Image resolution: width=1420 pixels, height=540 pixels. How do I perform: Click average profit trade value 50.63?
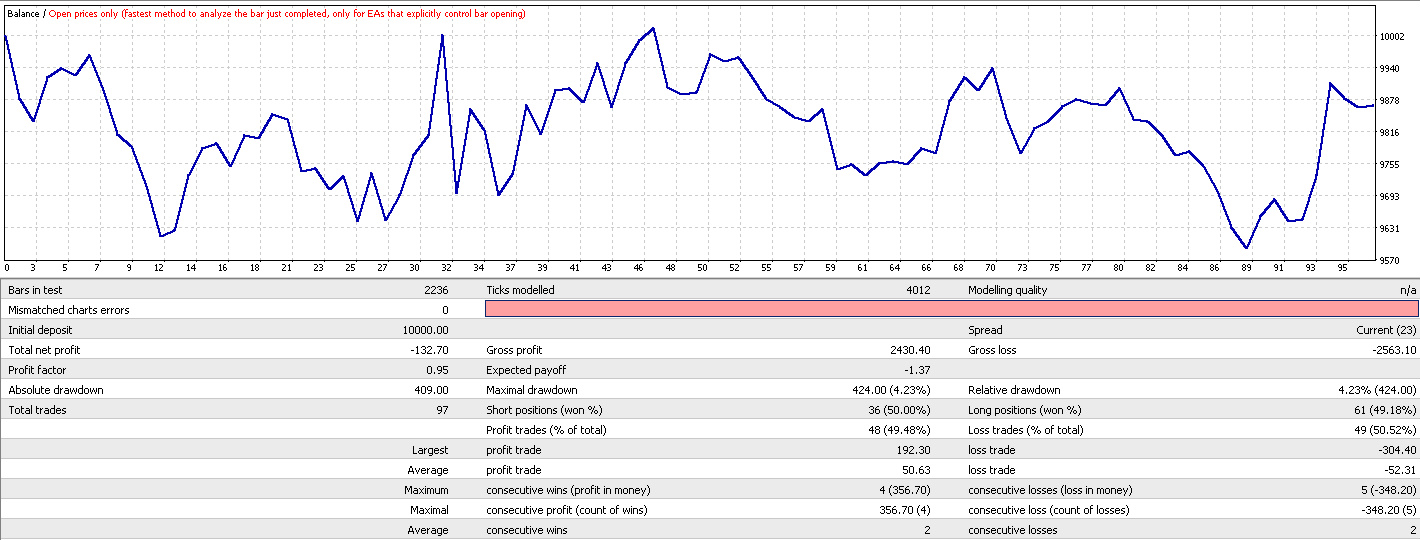click(x=918, y=470)
